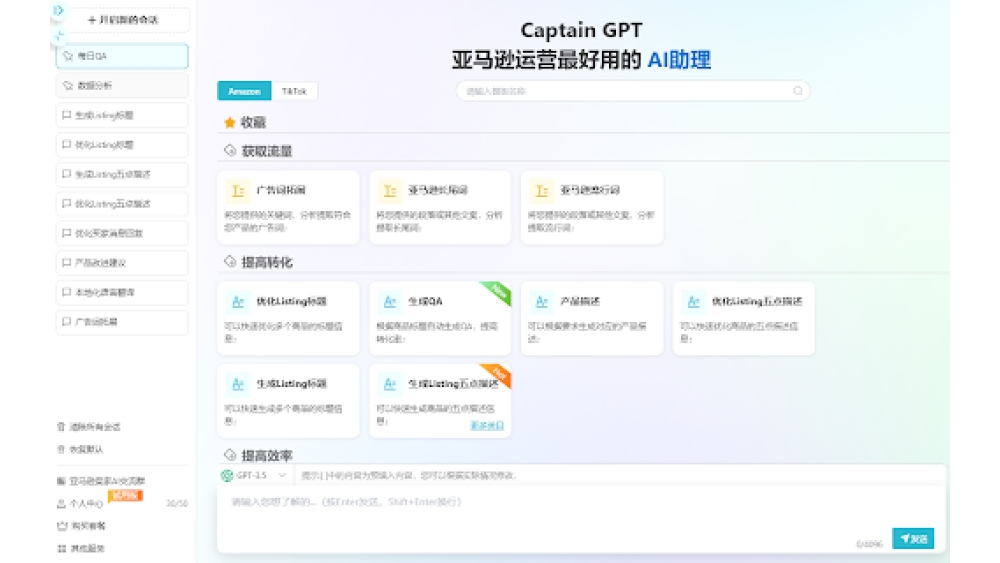Open the 生成Listing五点描述 template card
The height and width of the screenshot is (563, 1000).
pos(440,400)
